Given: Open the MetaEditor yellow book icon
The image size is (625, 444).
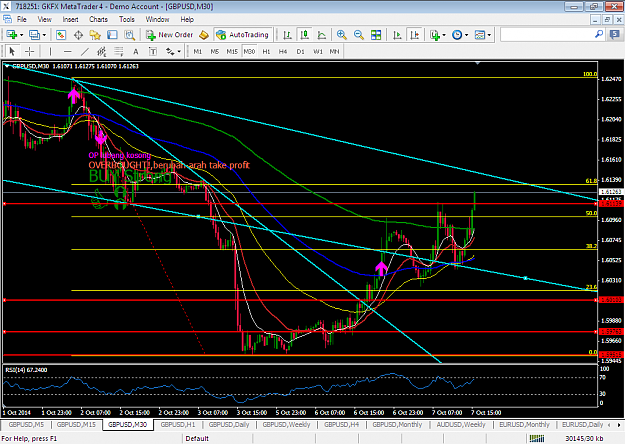Looking at the screenshot, I should [204, 35].
